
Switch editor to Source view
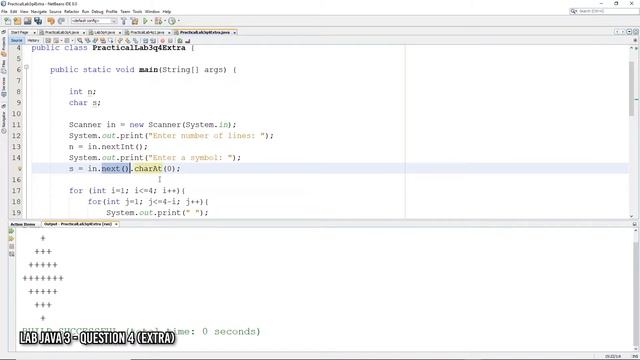[x=17, y=40]
